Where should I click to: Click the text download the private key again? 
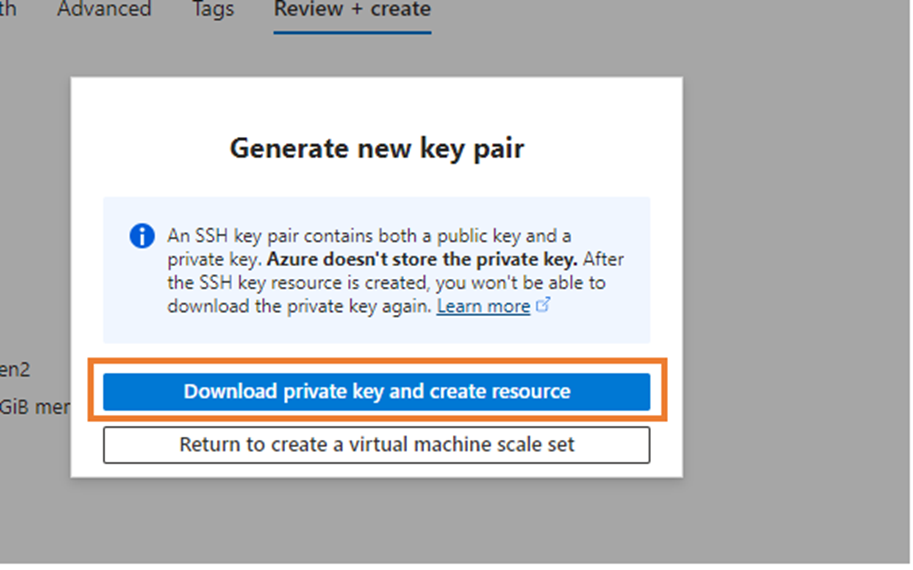[x=298, y=307]
